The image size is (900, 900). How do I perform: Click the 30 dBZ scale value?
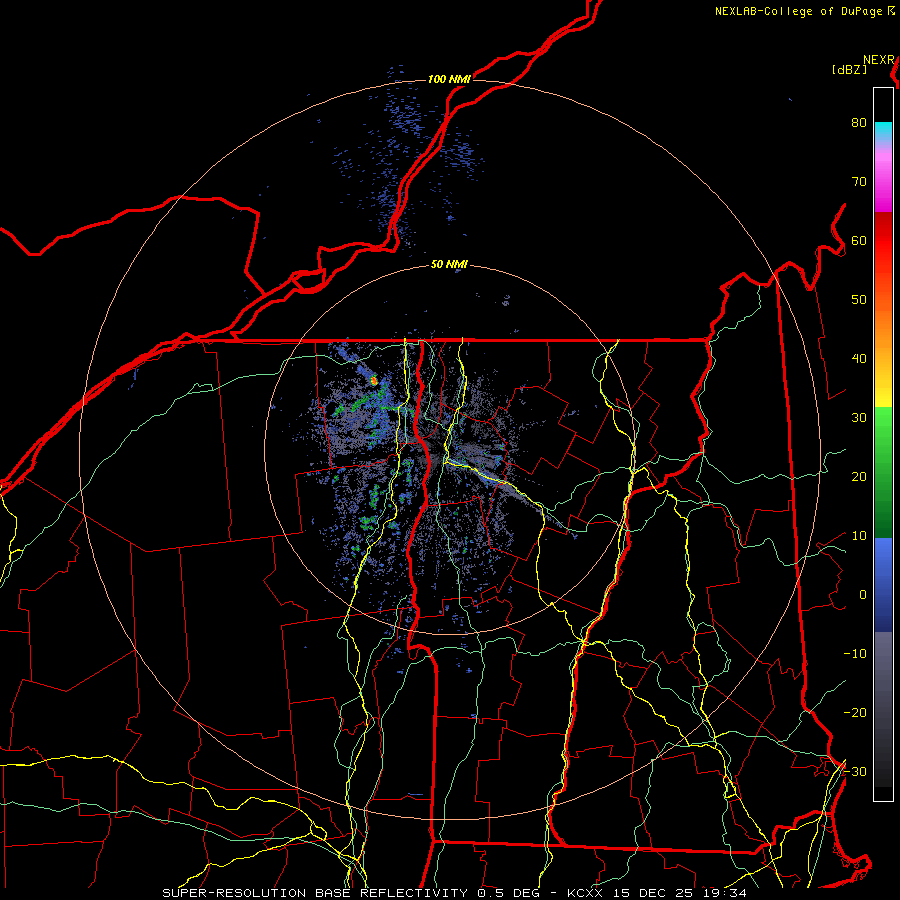pyautogui.click(x=859, y=418)
